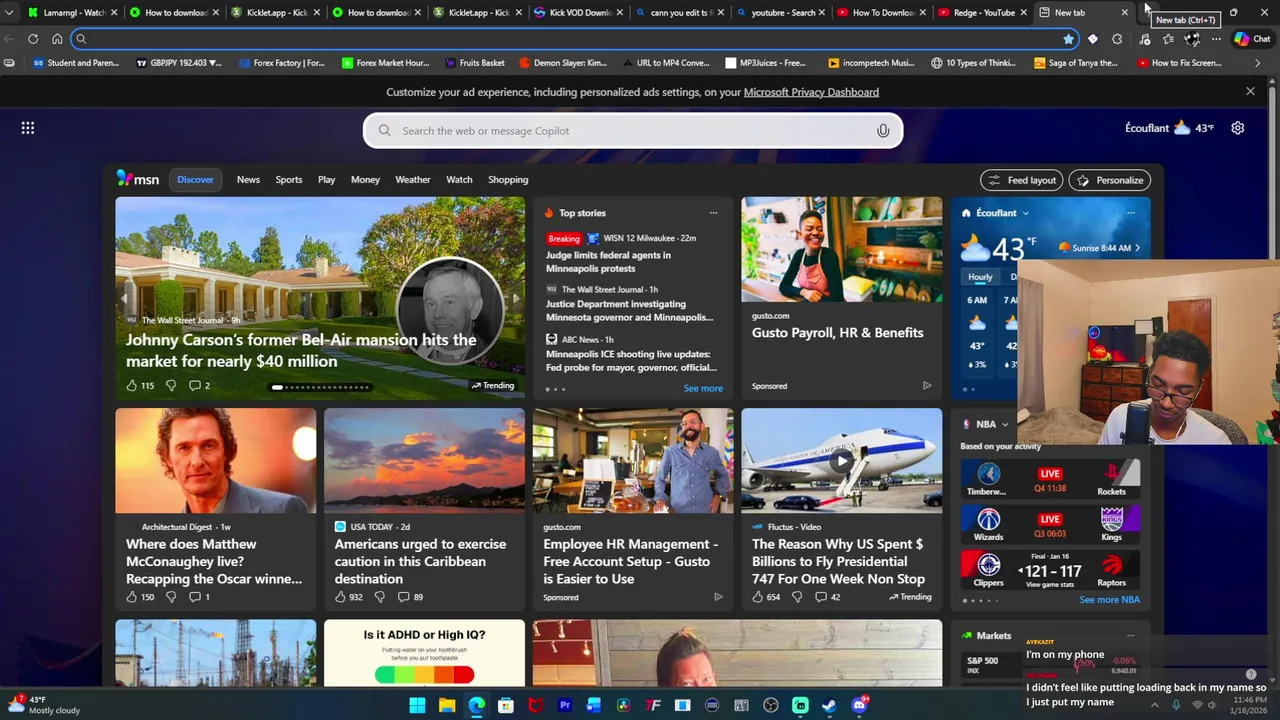1280x720 pixels.
Task: Click the Top stories page indicator dots
Action: (555, 389)
